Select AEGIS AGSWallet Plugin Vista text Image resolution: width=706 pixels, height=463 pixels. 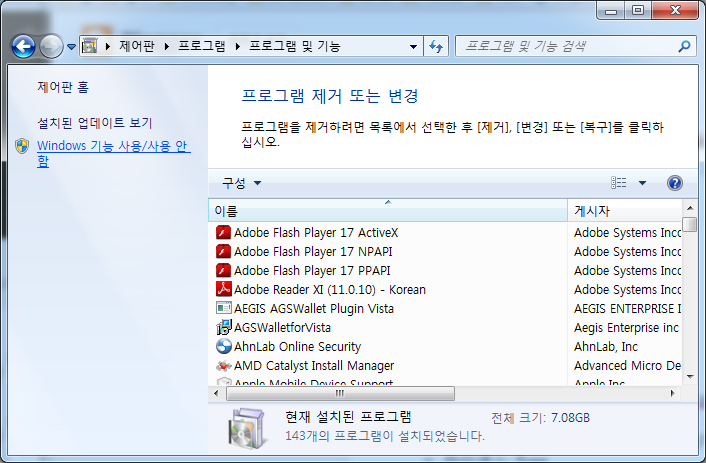(314, 309)
